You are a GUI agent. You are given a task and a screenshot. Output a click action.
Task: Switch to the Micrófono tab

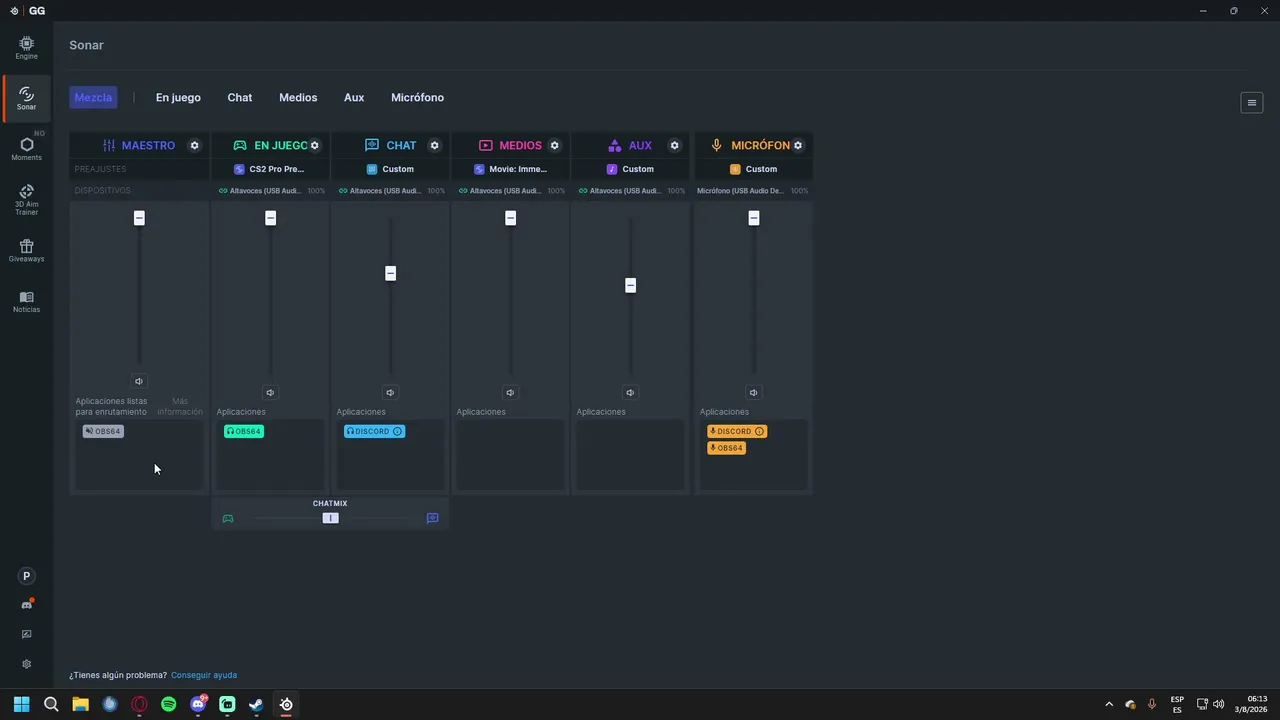[417, 97]
